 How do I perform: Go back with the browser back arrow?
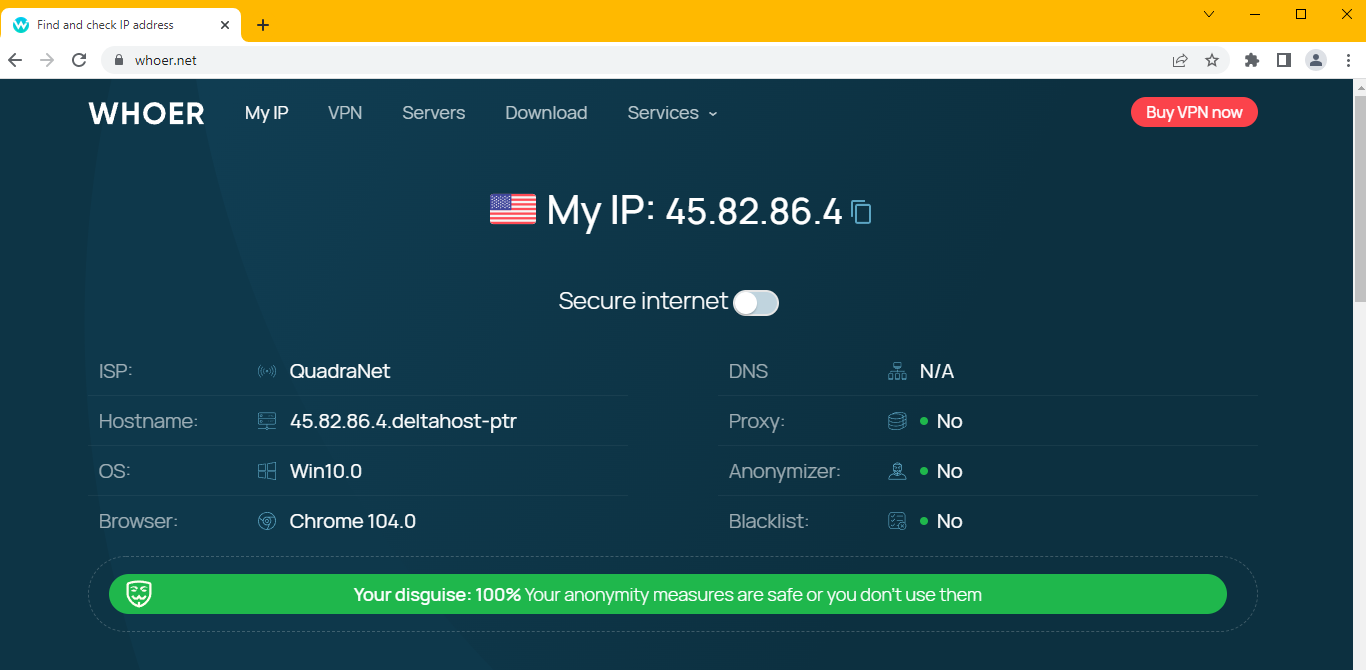pos(15,60)
